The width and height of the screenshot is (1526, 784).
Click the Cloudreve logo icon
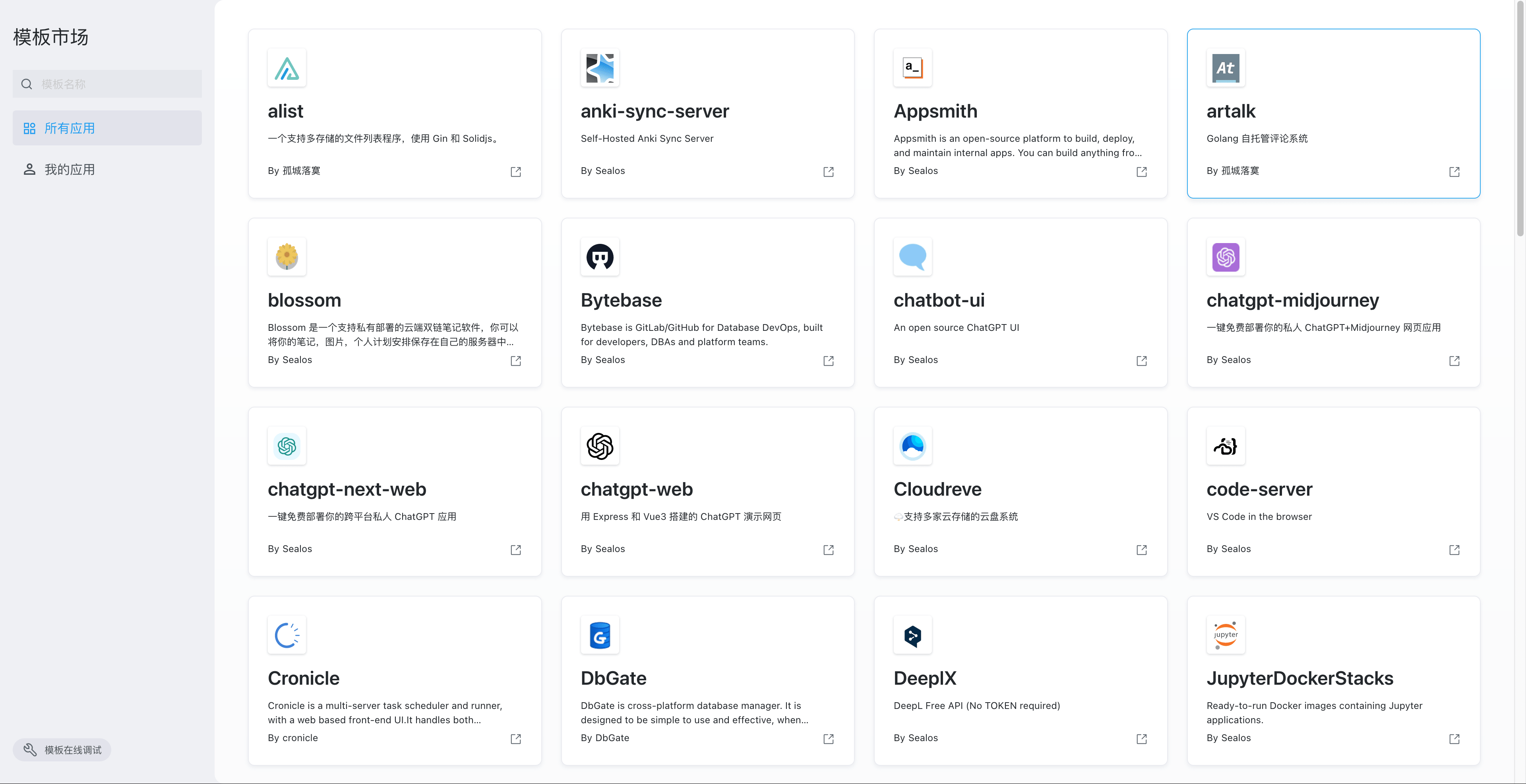coord(912,446)
